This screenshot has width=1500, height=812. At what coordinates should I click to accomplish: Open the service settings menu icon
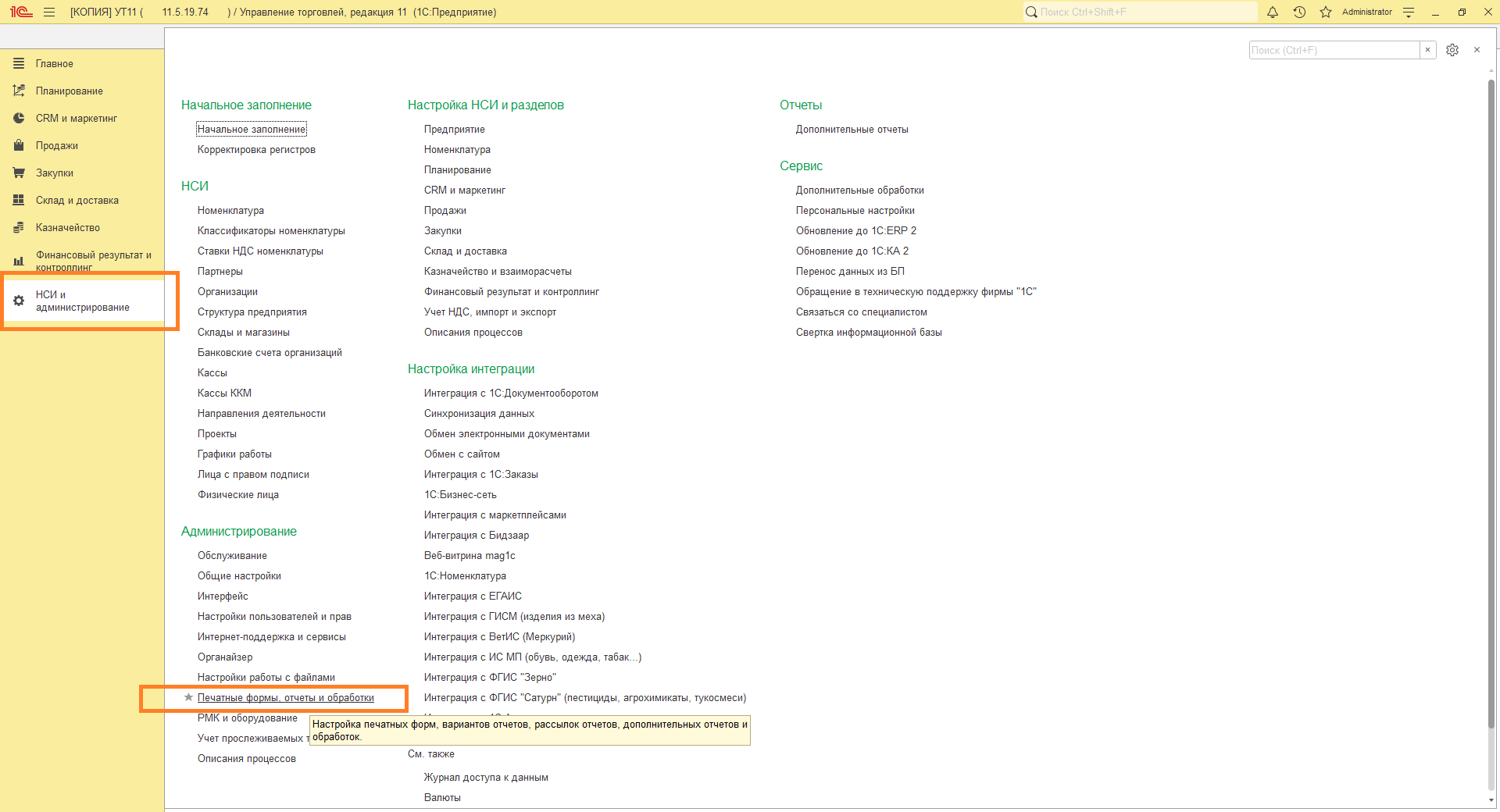coord(1409,12)
